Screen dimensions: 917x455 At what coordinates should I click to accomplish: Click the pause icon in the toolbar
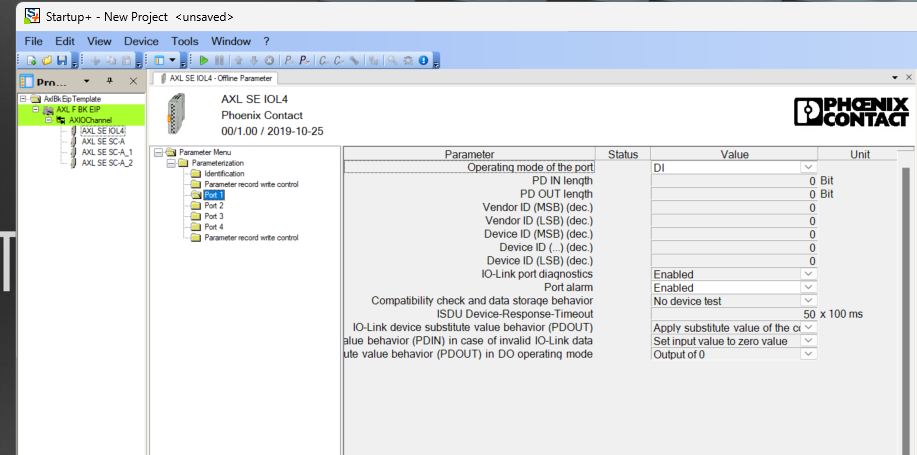coord(219,60)
